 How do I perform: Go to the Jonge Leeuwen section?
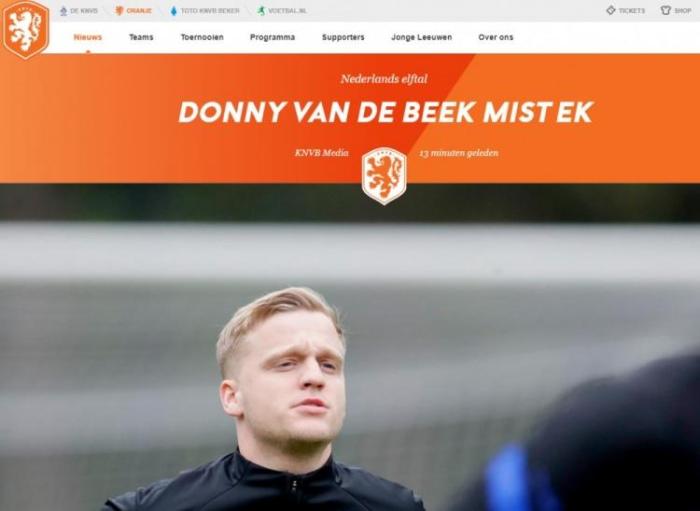pos(421,37)
